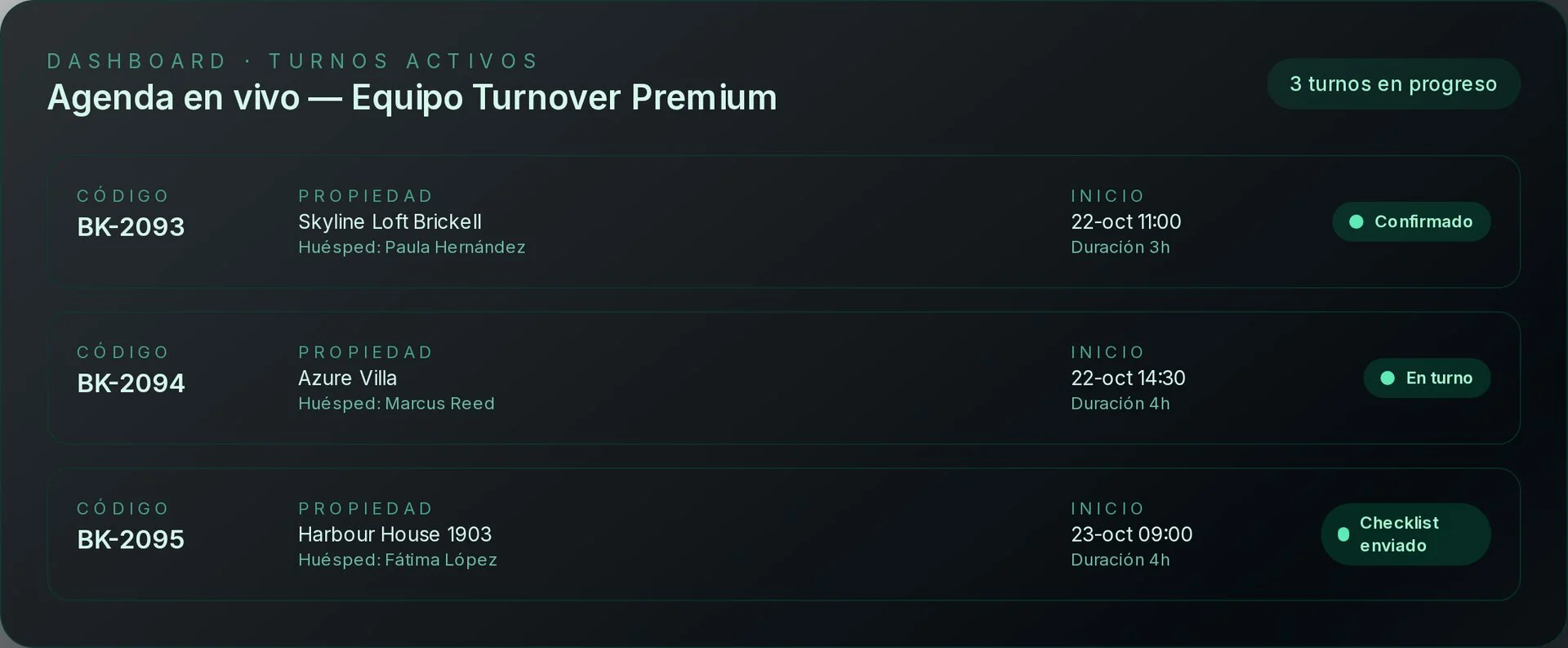This screenshot has height=648, width=1568.
Task: Open booking code BK-2094
Action: 131,382
